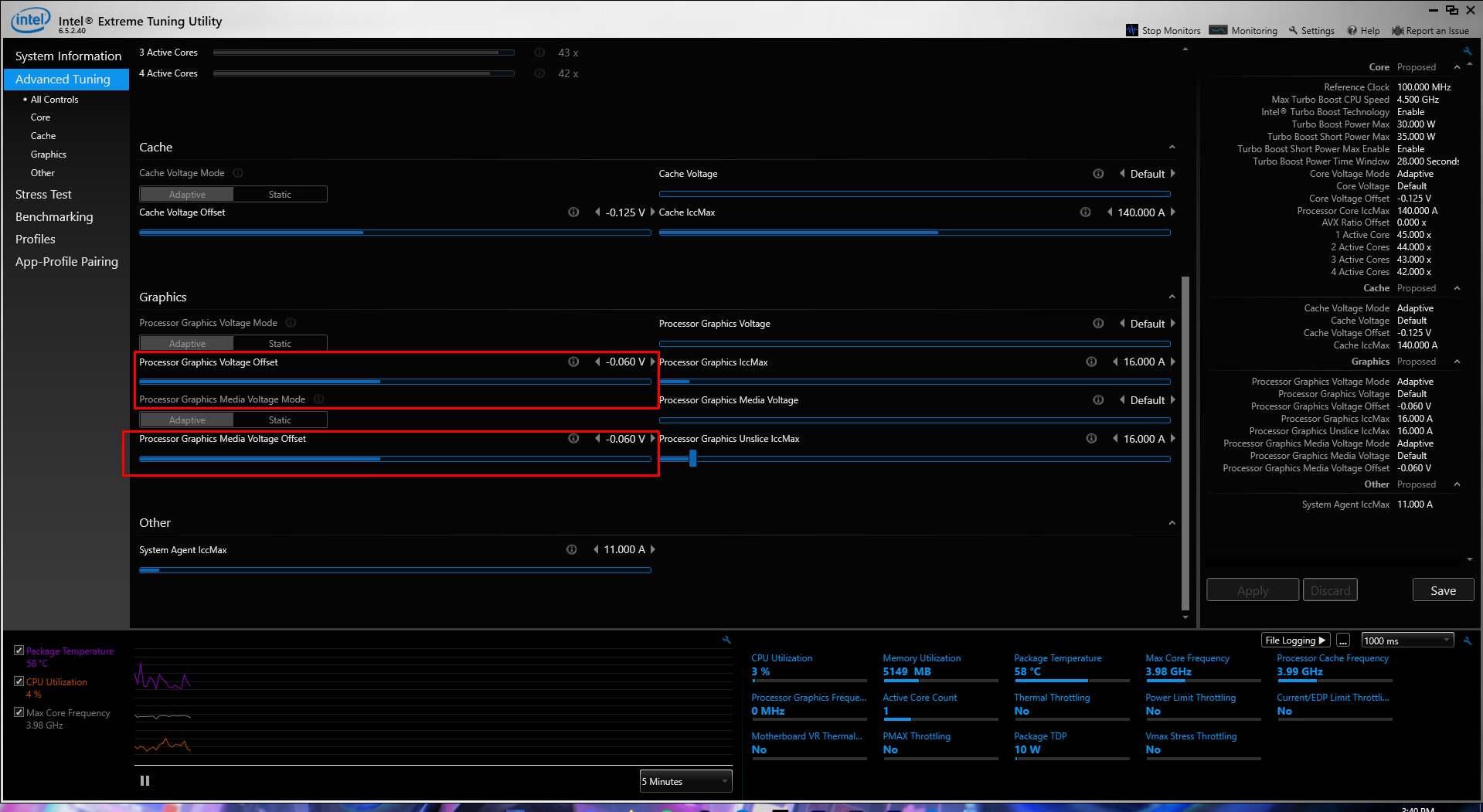Select All Controls under Advanced Tuning
This screenshot has width=1483, height=812.
[54, 100]
